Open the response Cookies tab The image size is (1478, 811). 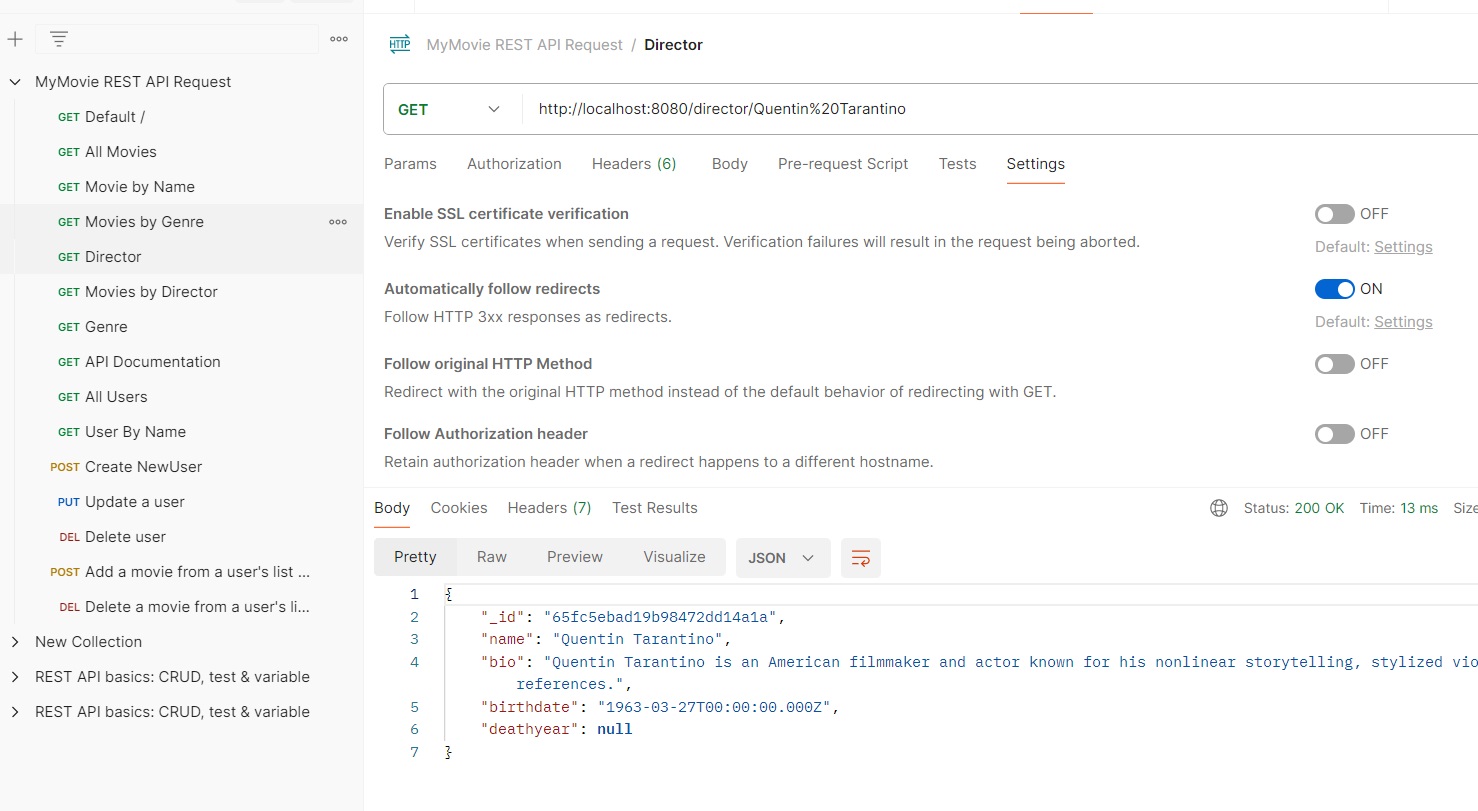pyautogui.click(x=459, y=508)
